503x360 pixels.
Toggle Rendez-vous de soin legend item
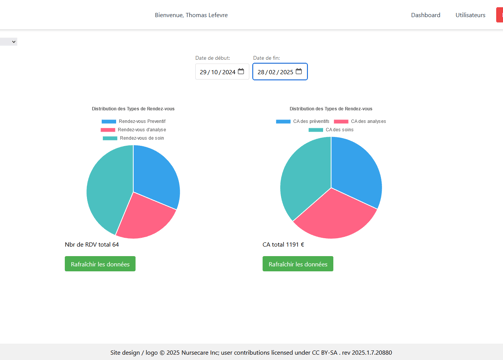(133, 138)
